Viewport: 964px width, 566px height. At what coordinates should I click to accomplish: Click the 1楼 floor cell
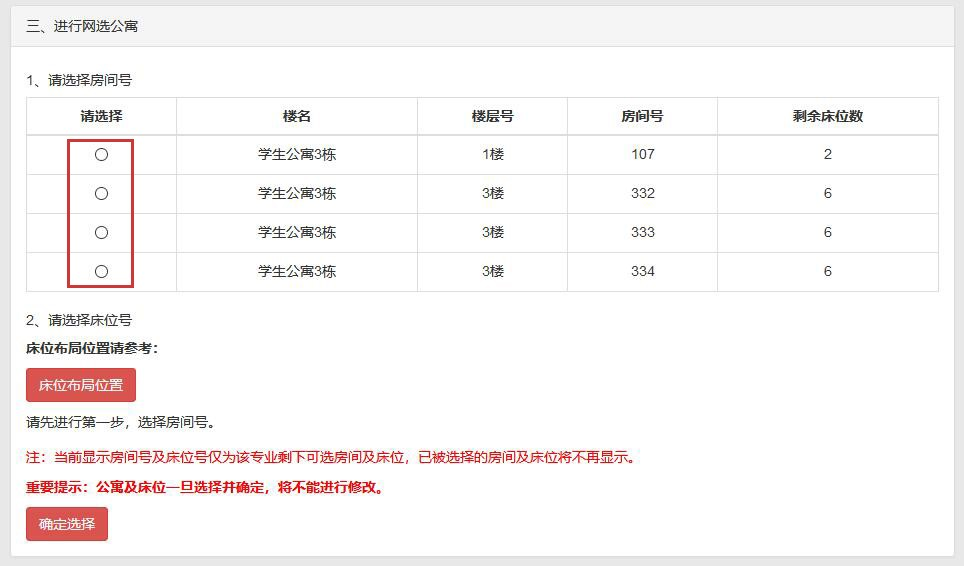click(x=492, y=154)
